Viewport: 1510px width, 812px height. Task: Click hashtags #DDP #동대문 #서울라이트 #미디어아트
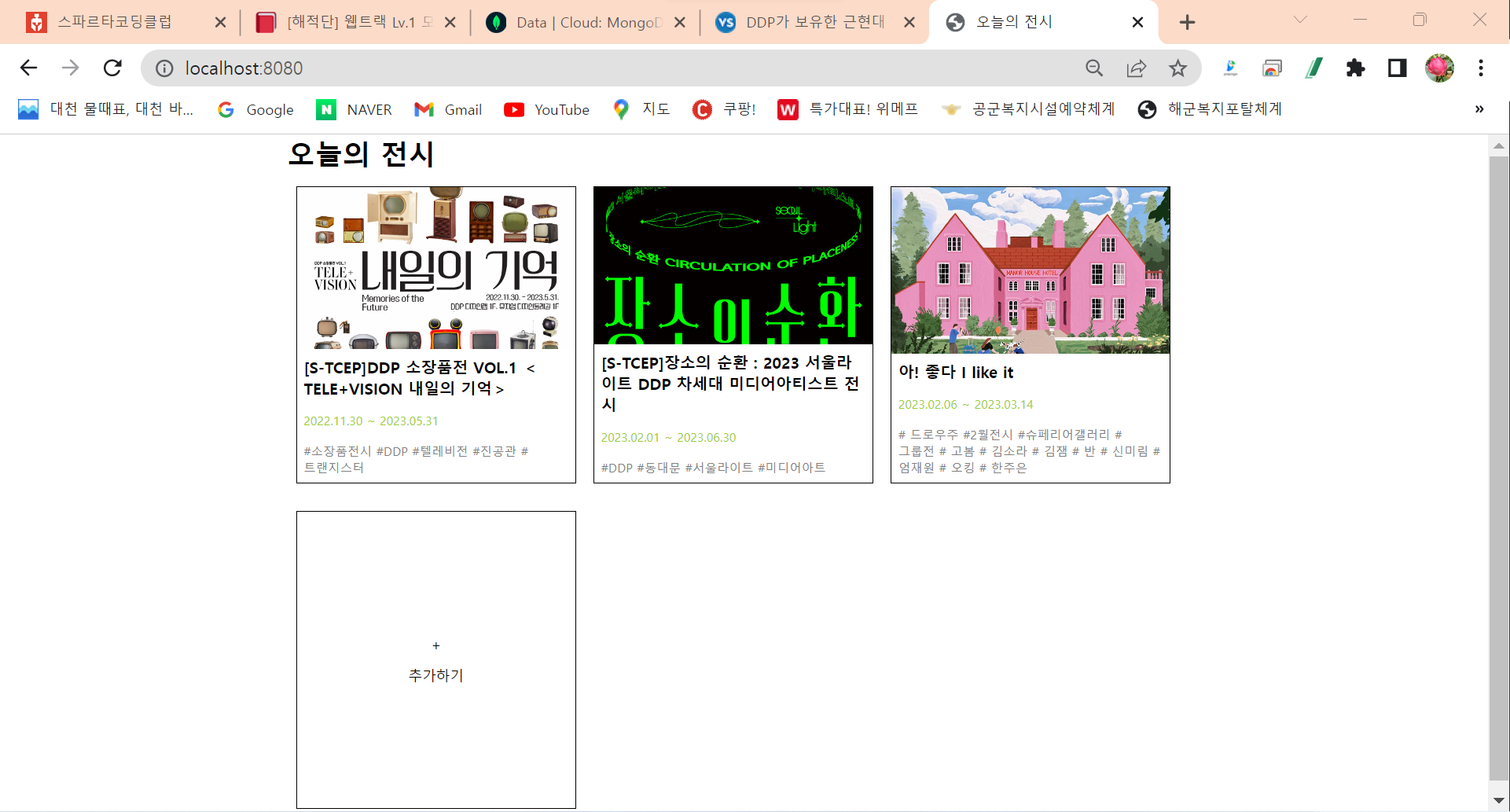[713, 468]
